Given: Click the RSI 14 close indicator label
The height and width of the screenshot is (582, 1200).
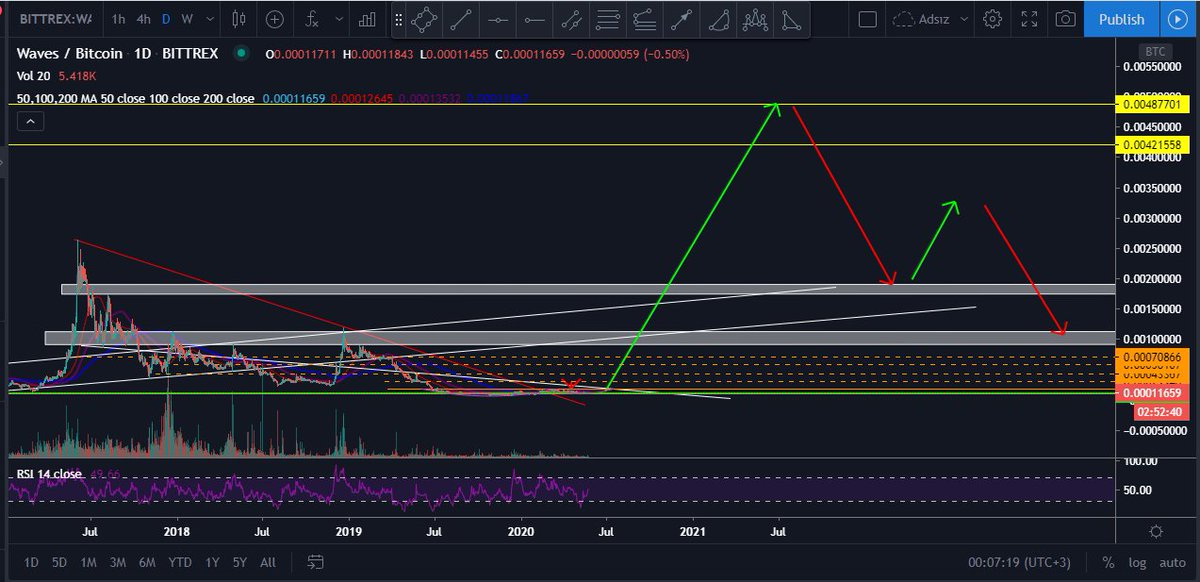Looking at the screenshot, I should (48, 474).
